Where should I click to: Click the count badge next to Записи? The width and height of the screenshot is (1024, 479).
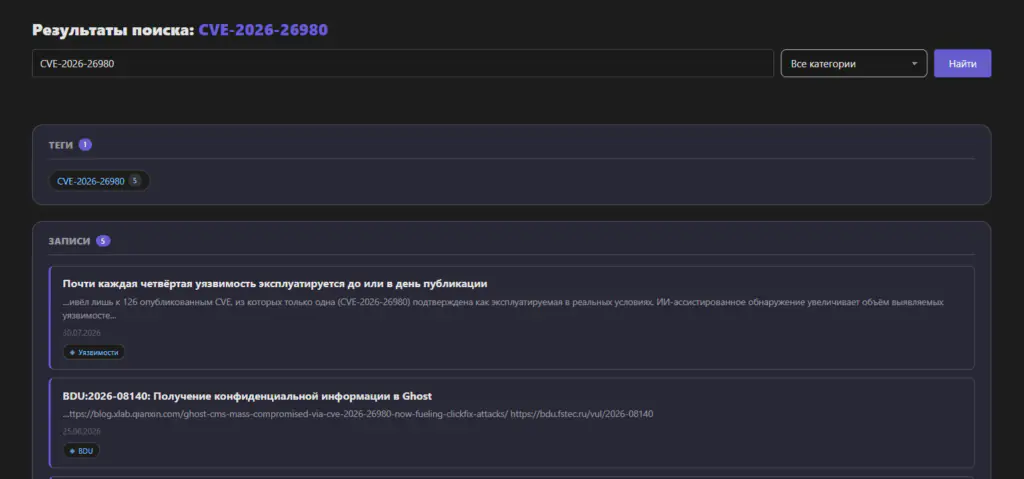point(103,241)
